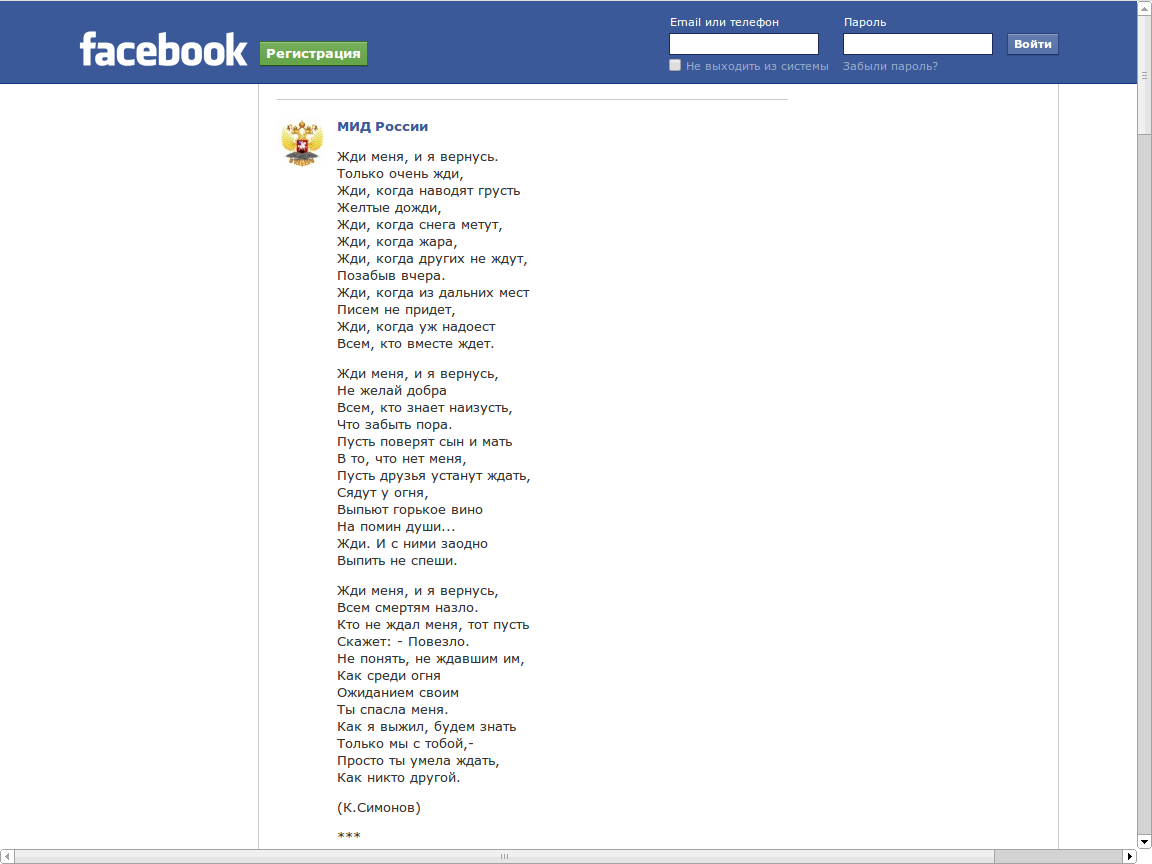Open the МИД России avatar image
Screen dimensions: 1152x864
pyautogui.click(x=302, y=143)
